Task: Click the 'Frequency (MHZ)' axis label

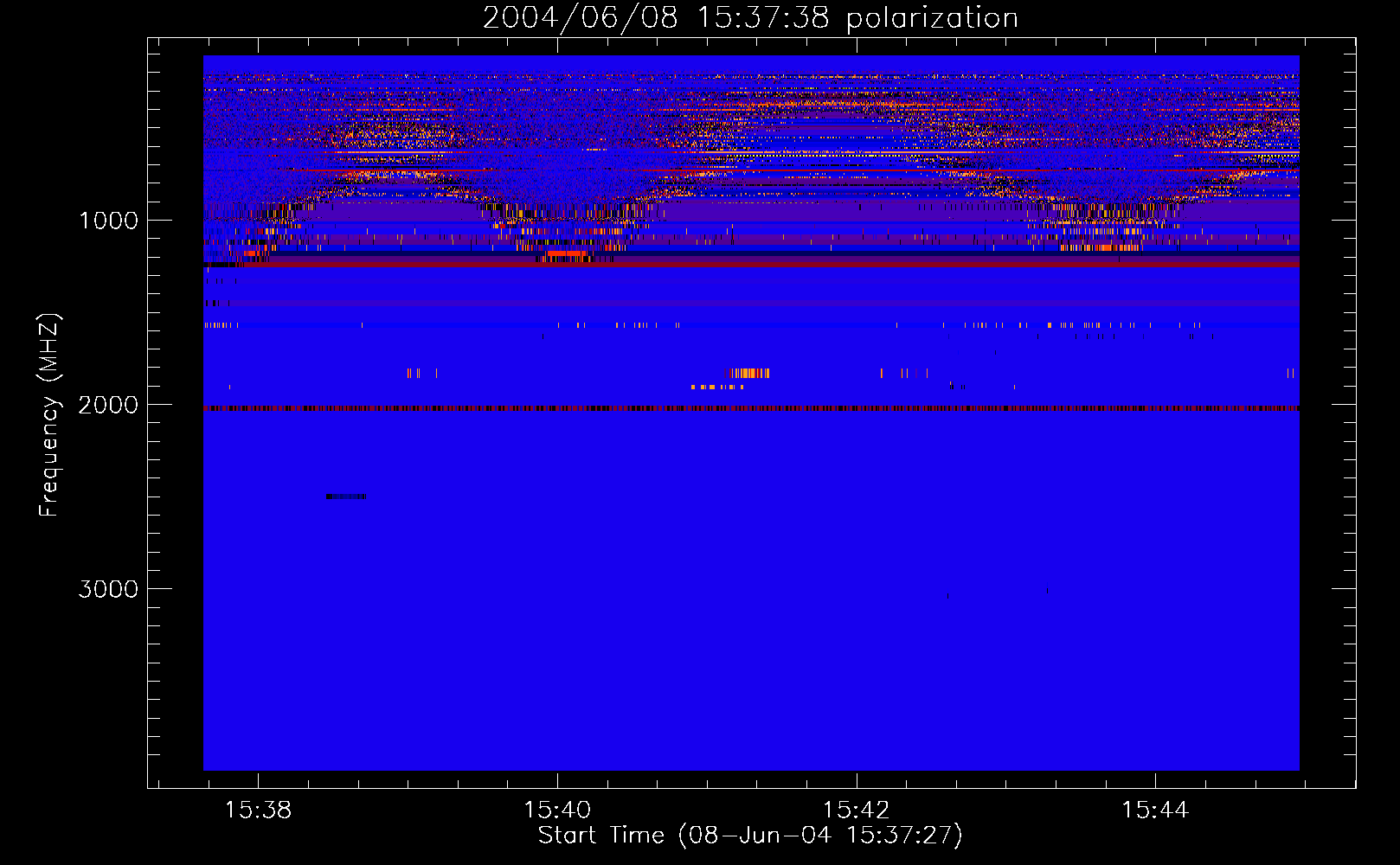Action: 51,414
